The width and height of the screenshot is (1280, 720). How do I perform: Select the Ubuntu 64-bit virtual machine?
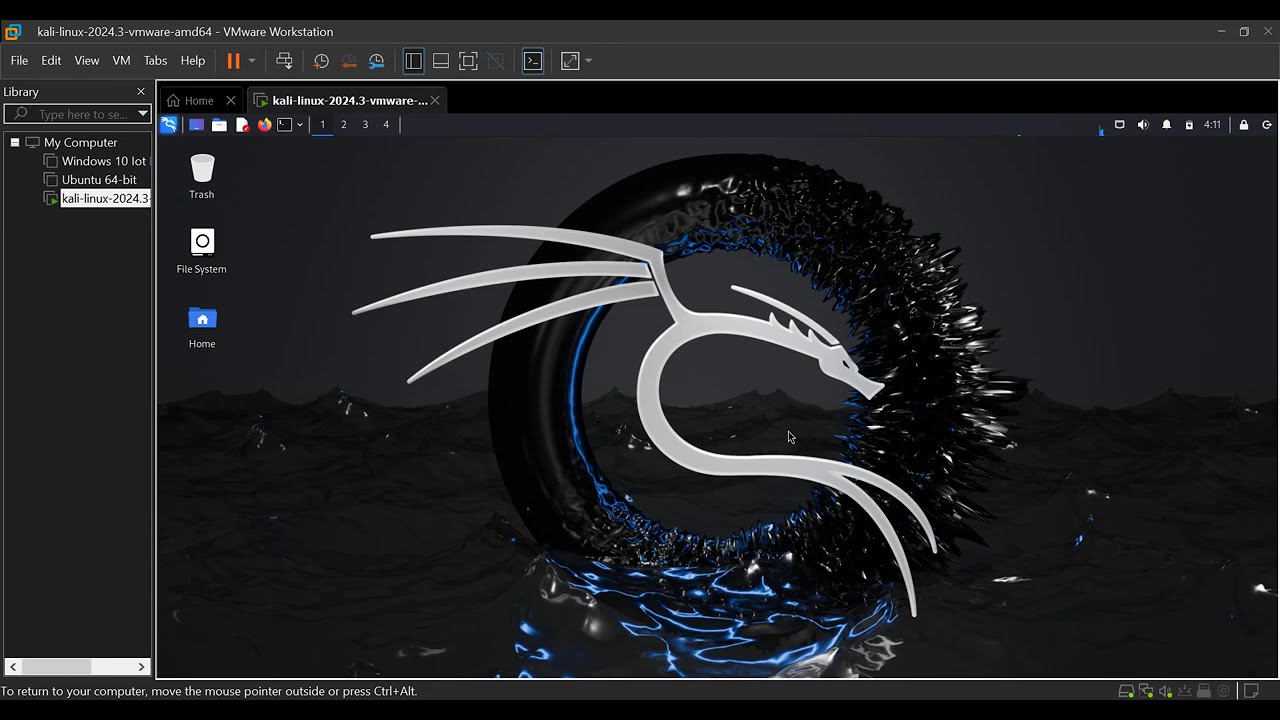[x=99, y=180]
